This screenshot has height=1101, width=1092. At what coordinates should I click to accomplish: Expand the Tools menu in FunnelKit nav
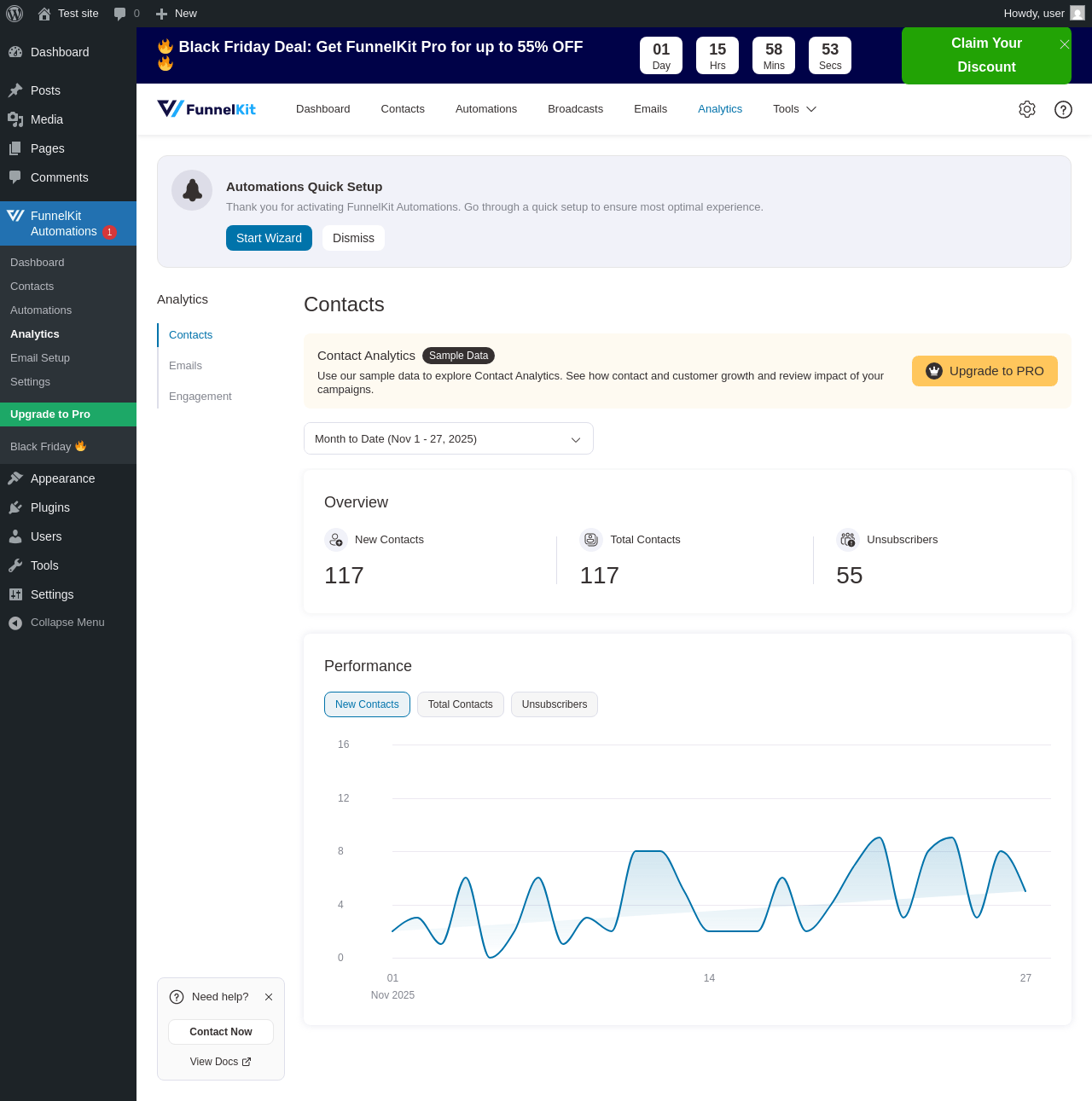pyautogui.click(x=794, y=109)
